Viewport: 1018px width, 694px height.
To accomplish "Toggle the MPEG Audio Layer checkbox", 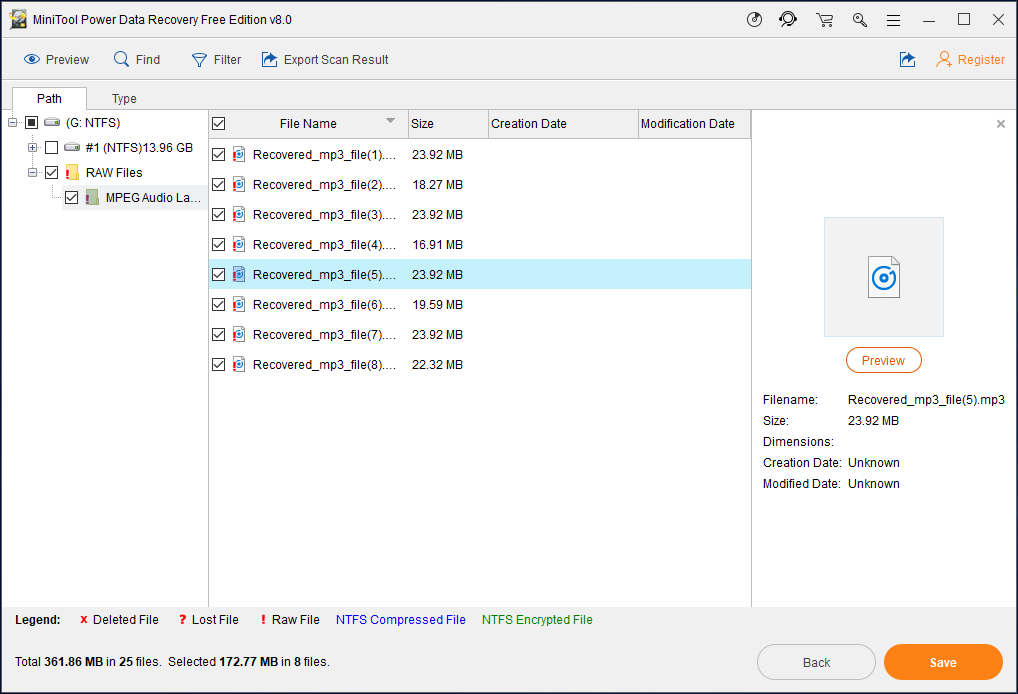I will click(x=71, y=197).
